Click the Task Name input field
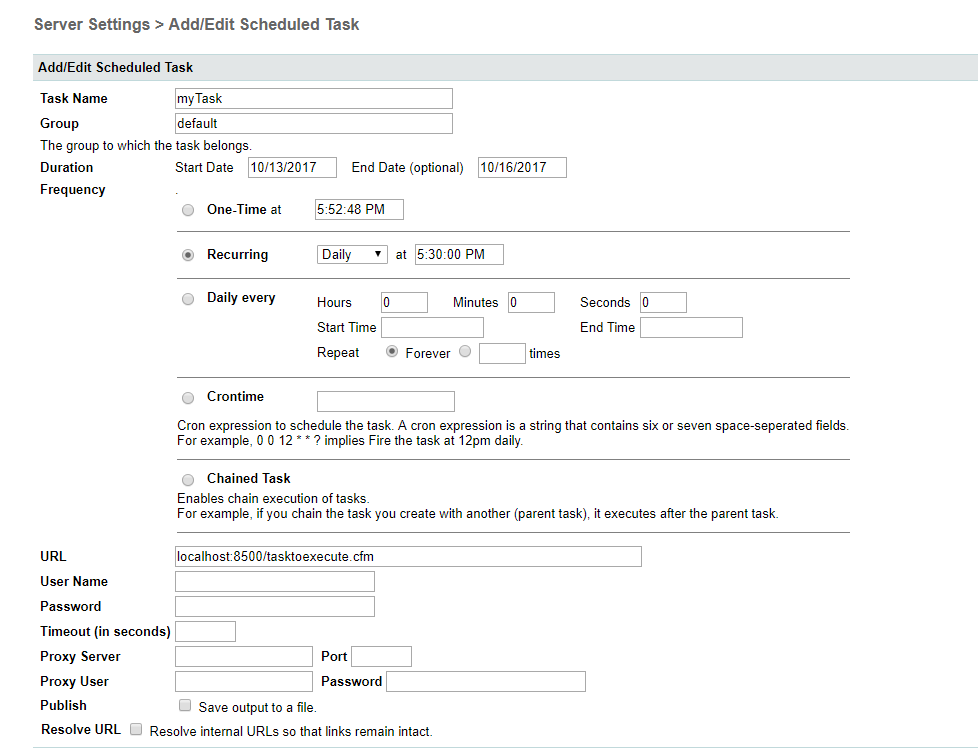Viewport: 978px width, 748px height. 313,98
